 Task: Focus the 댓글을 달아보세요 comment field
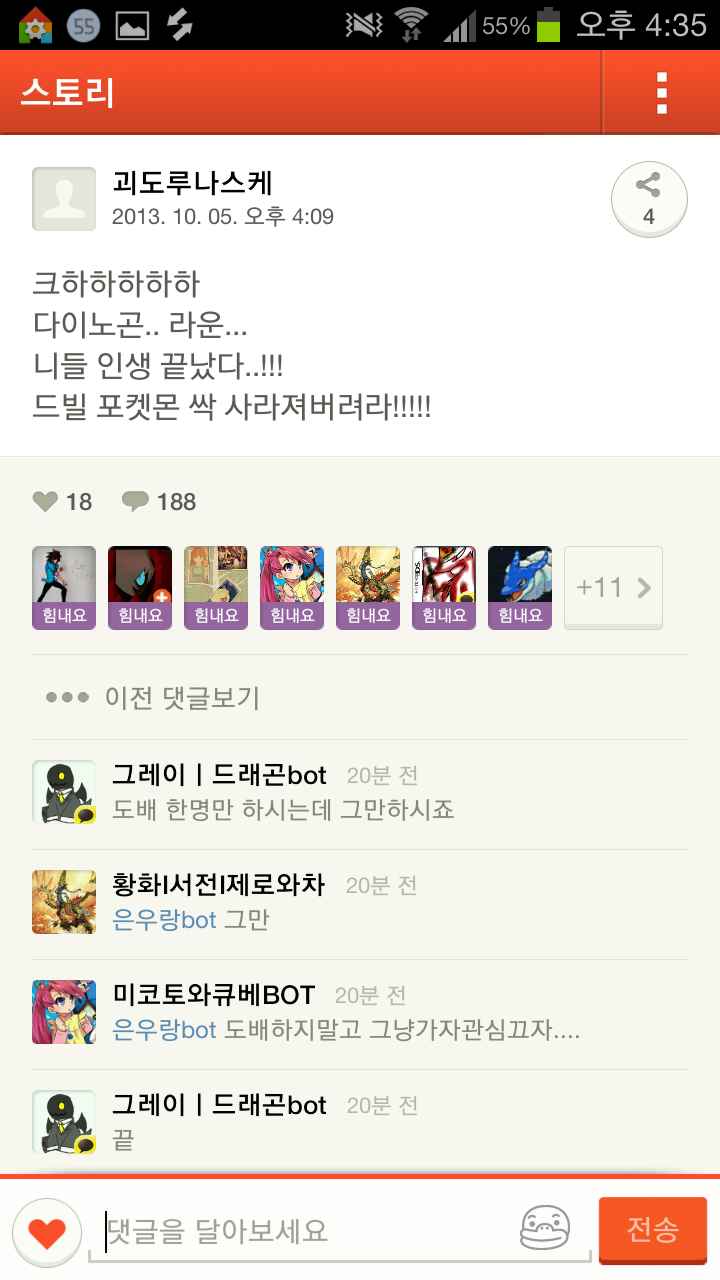click(x=298, y=1230)
